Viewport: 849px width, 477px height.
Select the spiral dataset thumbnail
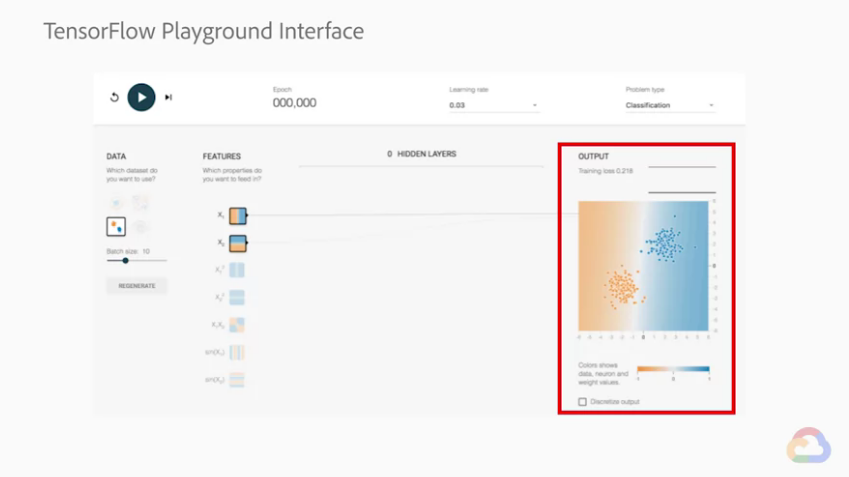coord(140,226)
